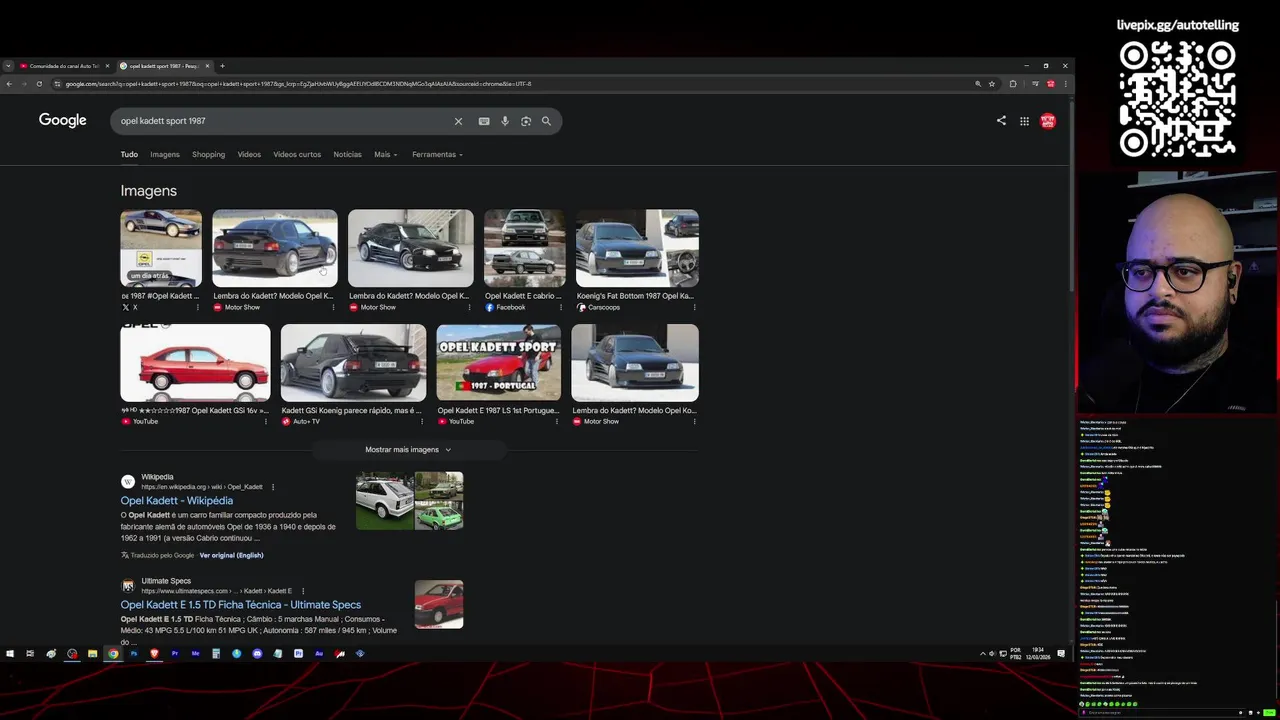Viewport: 1280px width, 720px height.
Task: Open Chrome's three-dot menu
Action: [x=1065, y=84]
